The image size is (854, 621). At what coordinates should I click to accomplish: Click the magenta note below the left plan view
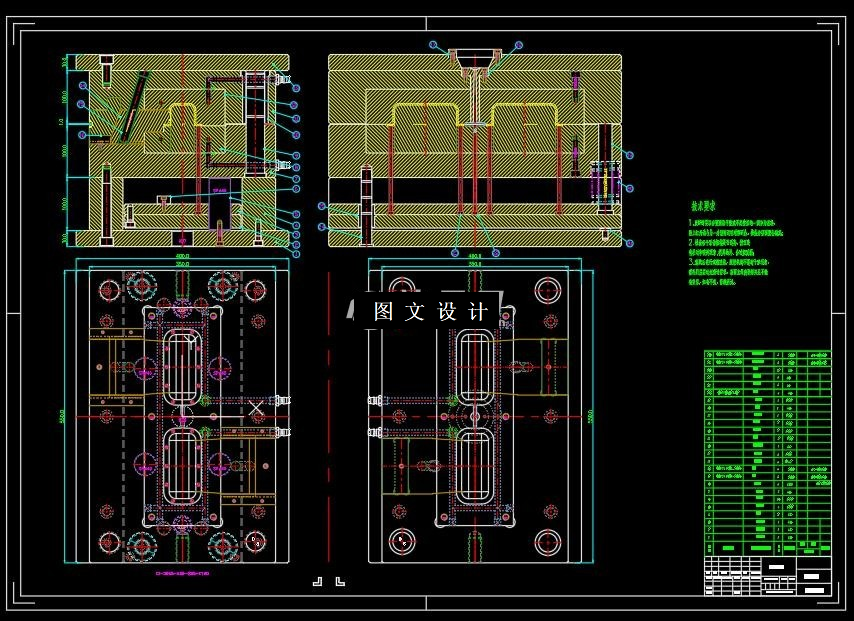tap(182, 573)
